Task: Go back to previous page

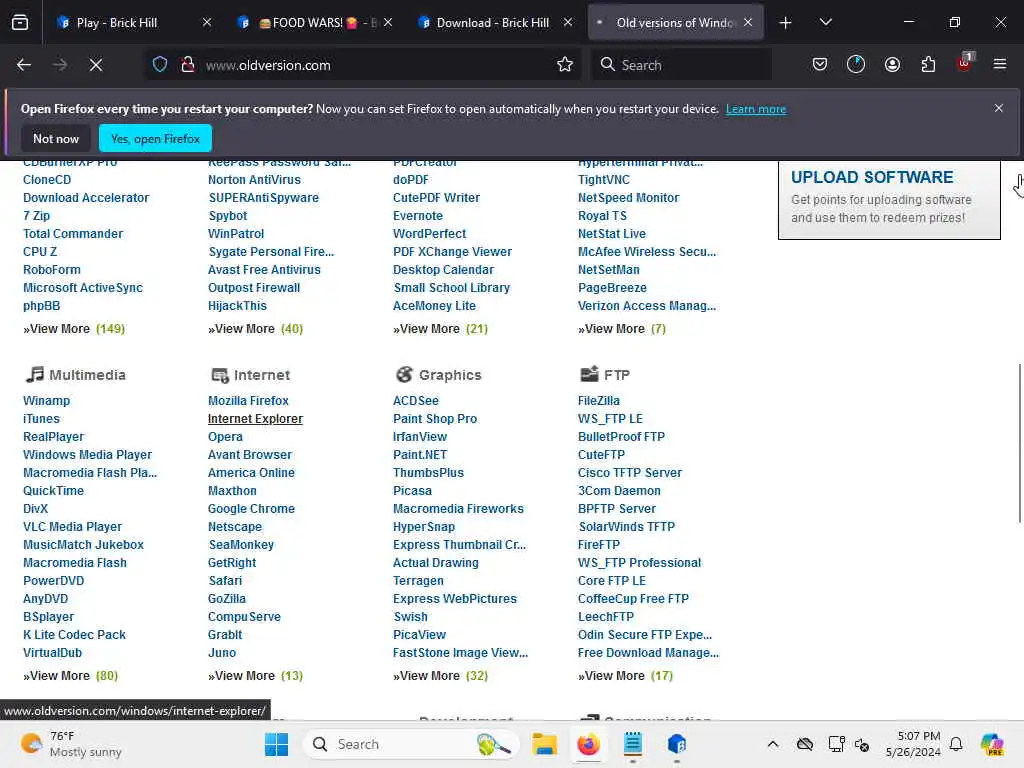Action: [x=24, y=65]
